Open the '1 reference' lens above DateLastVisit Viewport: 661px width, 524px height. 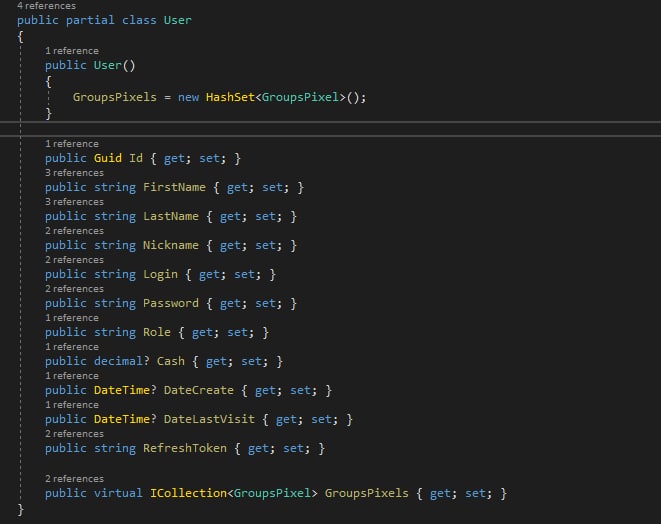click(72, 405)
